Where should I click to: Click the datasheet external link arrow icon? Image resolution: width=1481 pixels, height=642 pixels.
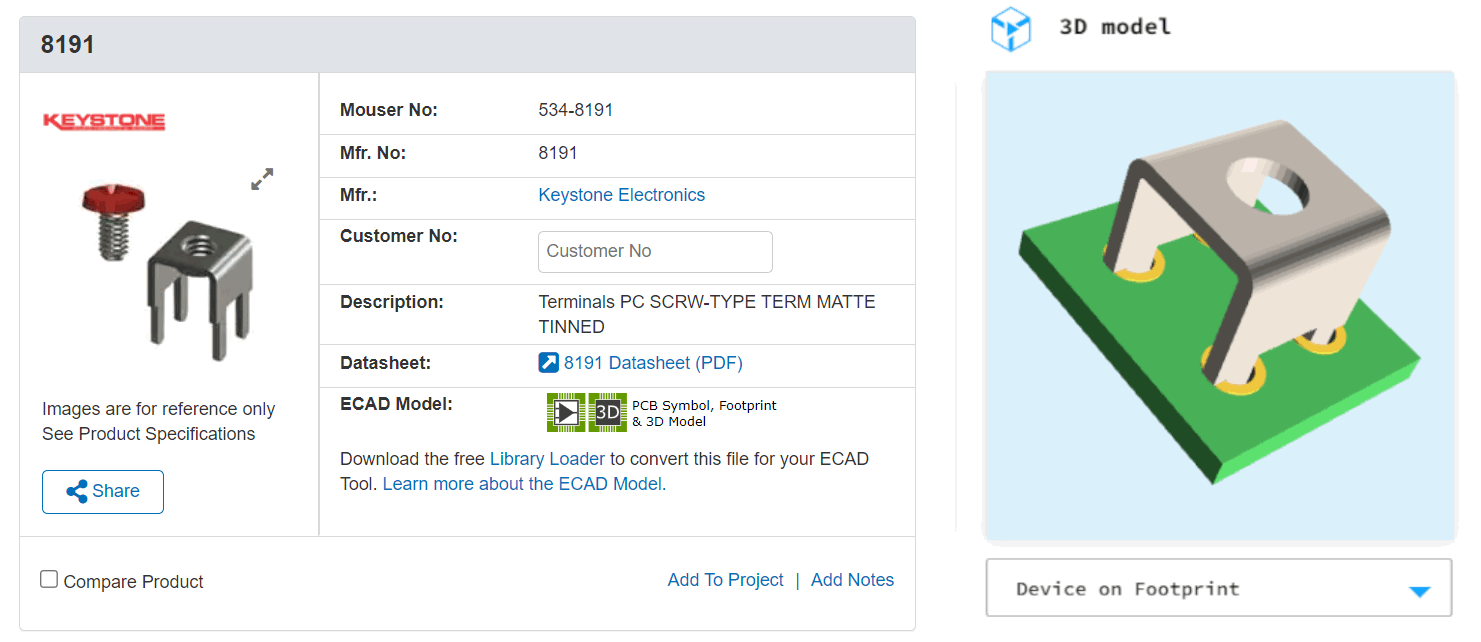tap(548, 363)
